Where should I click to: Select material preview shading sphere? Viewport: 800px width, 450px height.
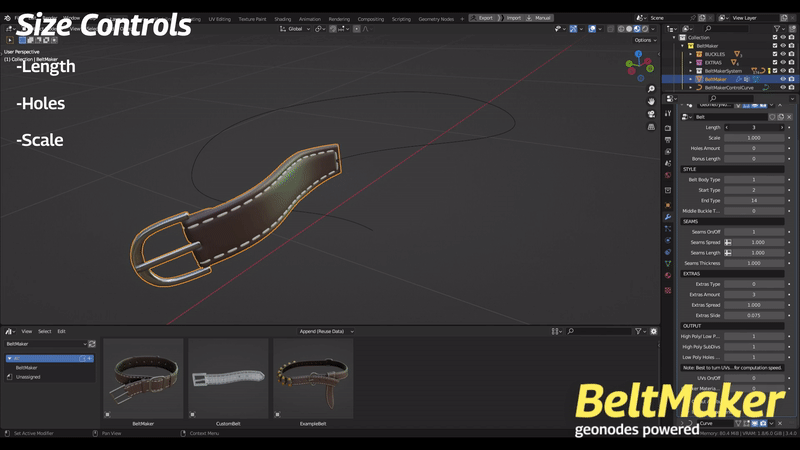(637, 29)
